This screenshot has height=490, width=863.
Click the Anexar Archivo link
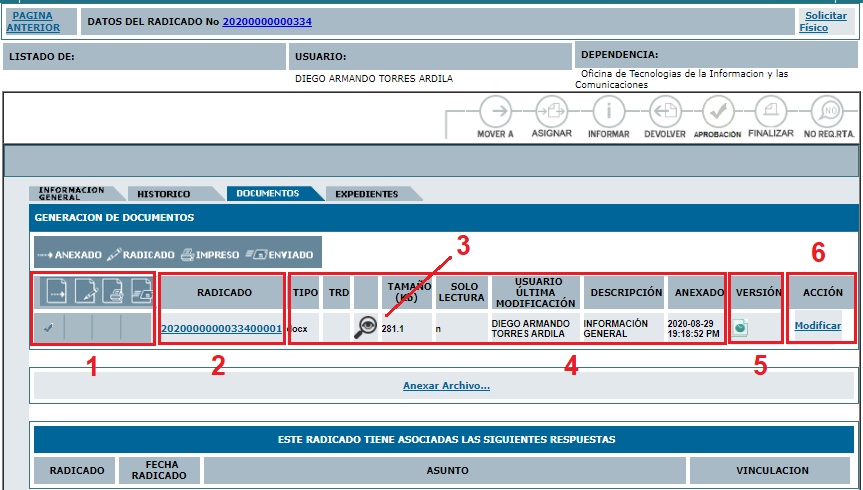(x=446, y=385)
